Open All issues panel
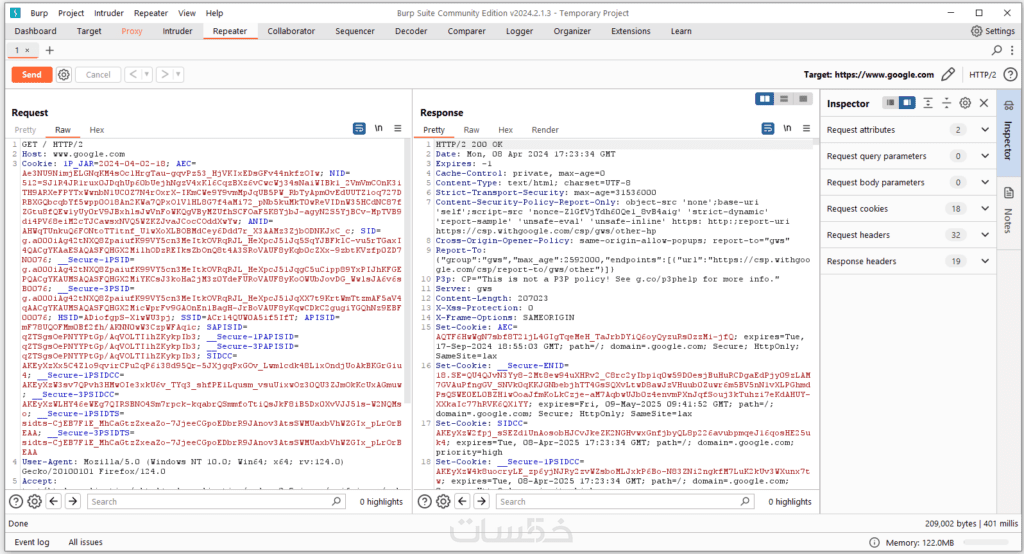Screen dimensions: 1024x554 click(x=86, y=542)
